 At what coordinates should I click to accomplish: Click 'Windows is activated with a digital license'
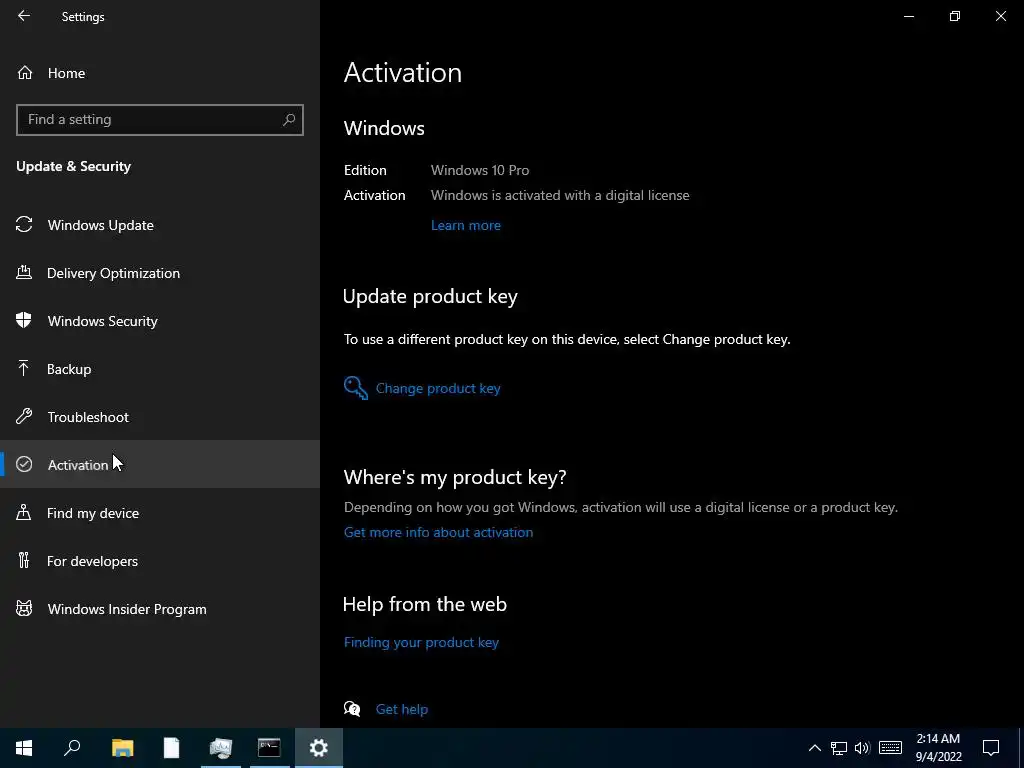tap(560, 195)
